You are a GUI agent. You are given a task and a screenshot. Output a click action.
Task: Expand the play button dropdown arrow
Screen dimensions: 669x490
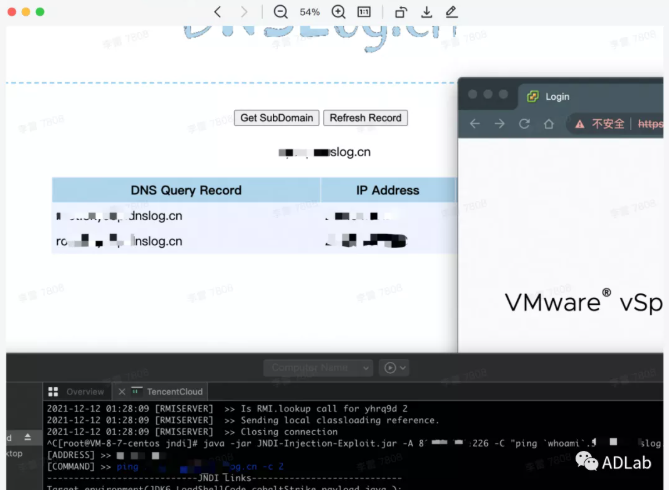403,368
